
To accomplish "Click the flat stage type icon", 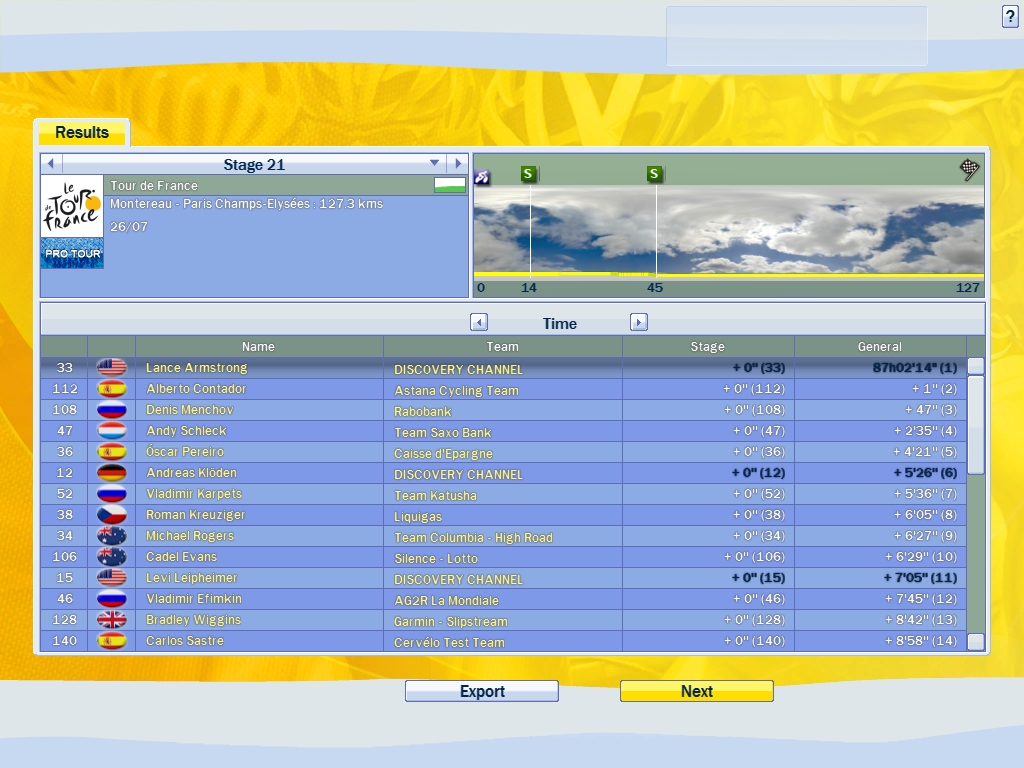I will [x=450, y=185].
